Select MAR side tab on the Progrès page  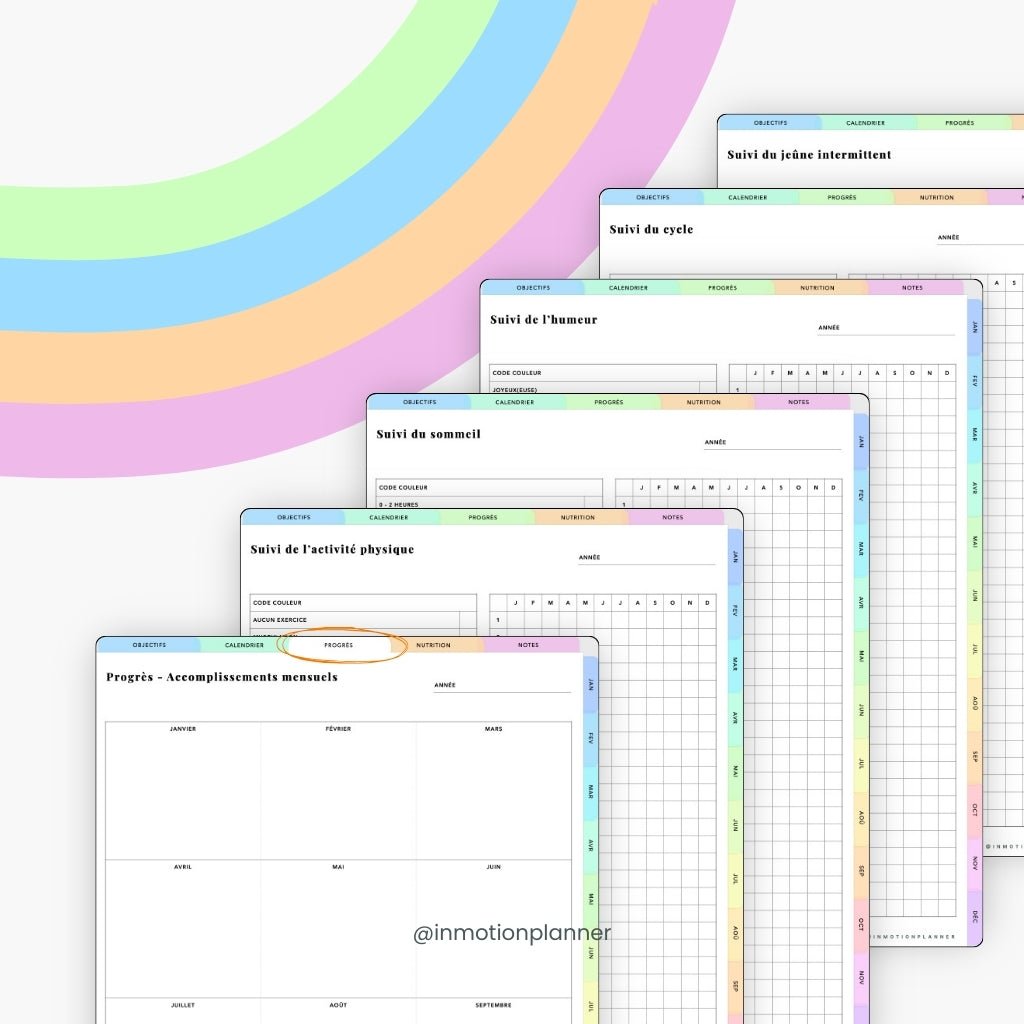tap(591, 792)
